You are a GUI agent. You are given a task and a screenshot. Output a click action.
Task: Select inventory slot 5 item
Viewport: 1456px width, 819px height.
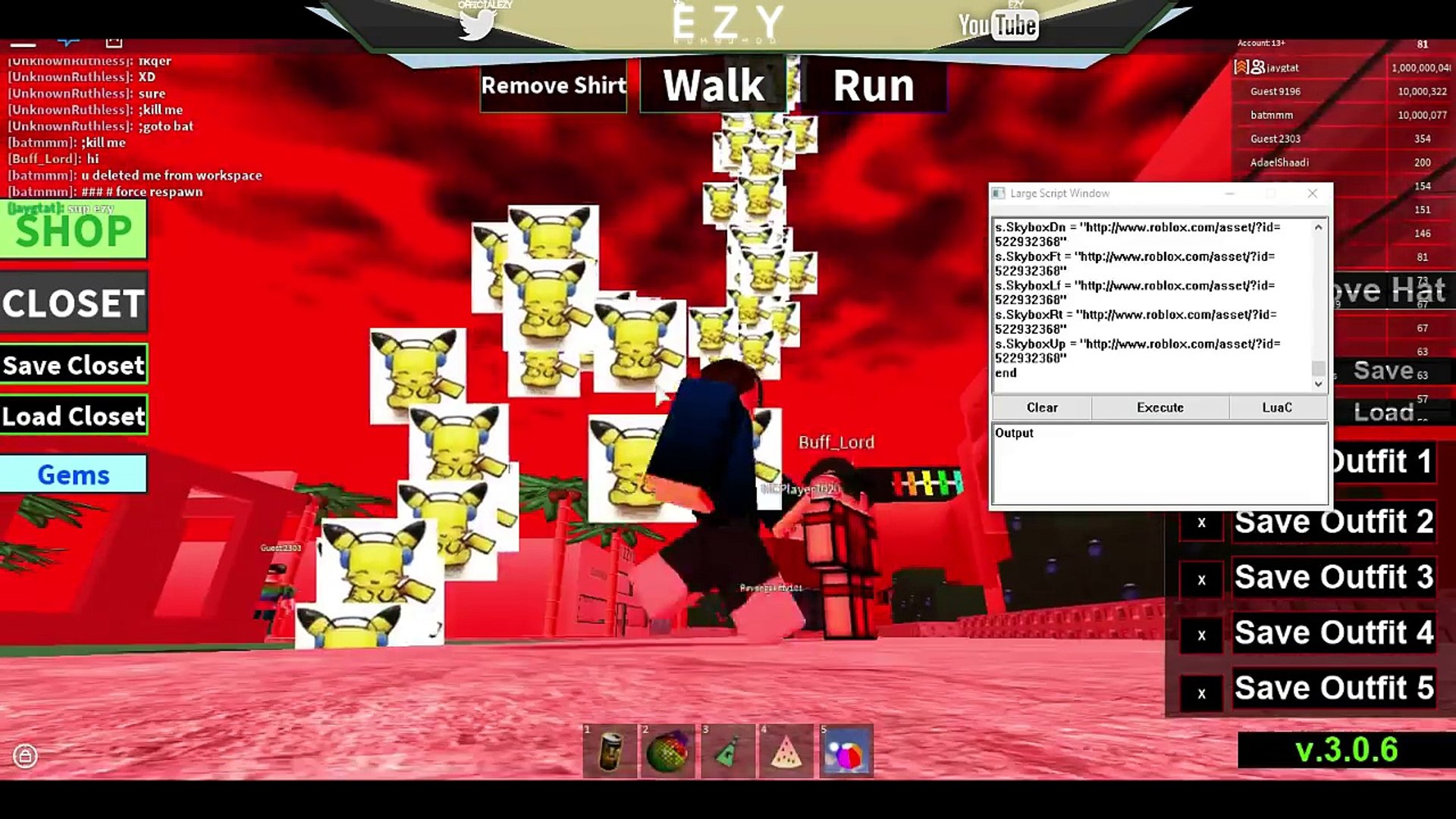[846, 751]
